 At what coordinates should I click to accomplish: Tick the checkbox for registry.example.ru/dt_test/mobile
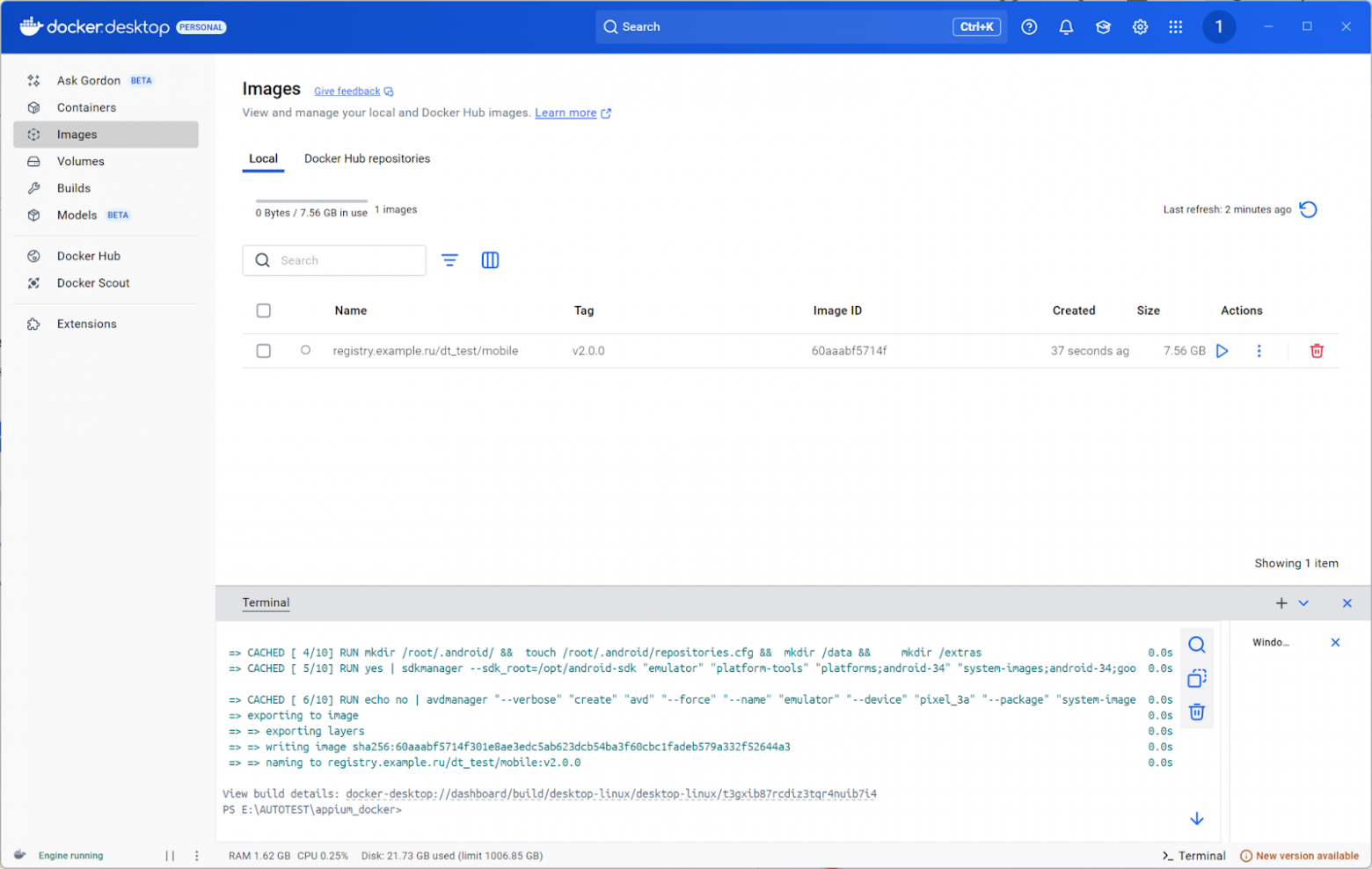(264, 351)
